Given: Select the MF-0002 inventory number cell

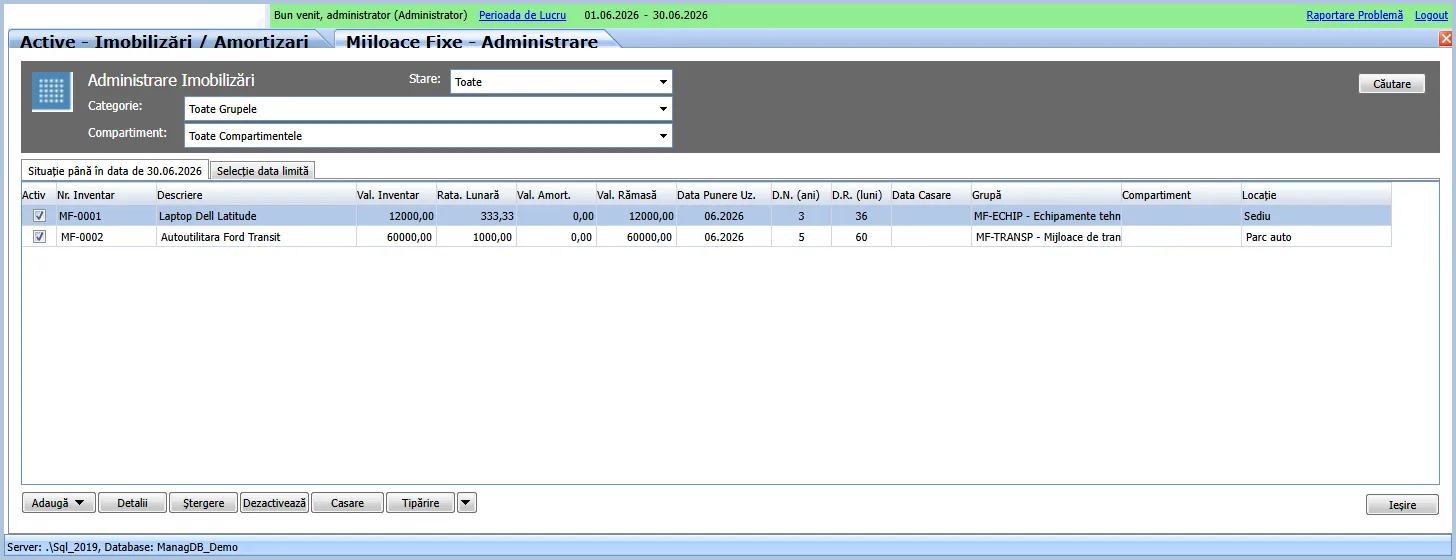Looking at the screenshot, I should click(105, 237).
